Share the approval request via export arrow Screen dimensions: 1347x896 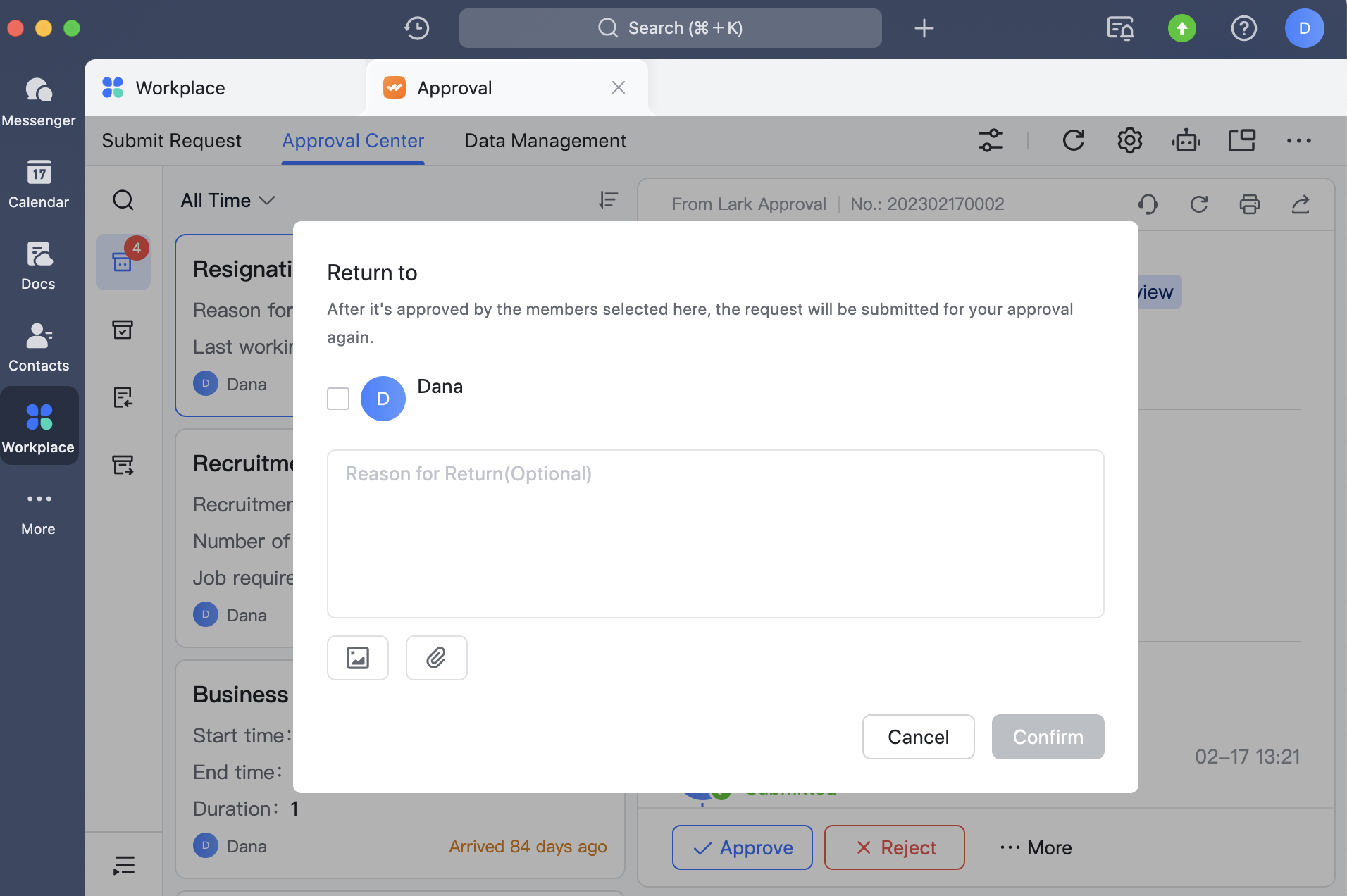pos(1301,204)
